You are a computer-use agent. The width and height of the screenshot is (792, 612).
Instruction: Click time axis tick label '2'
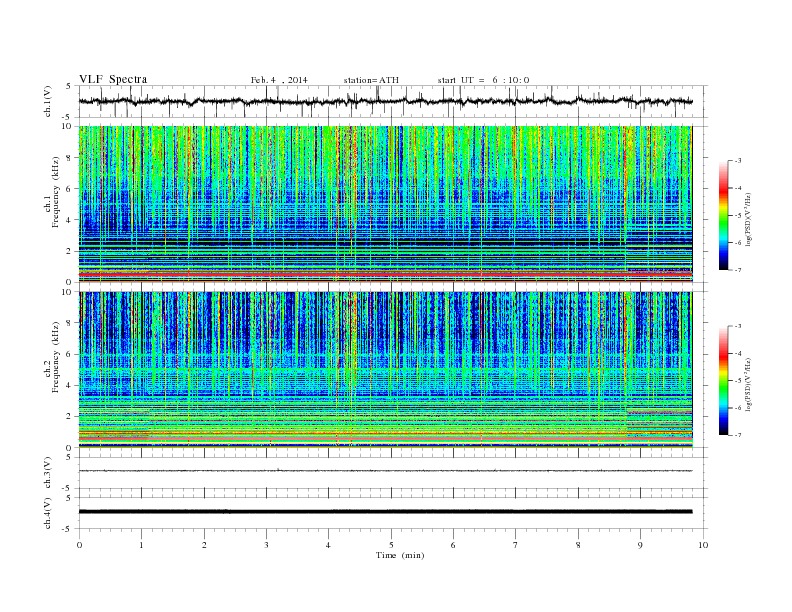[204, 545]
